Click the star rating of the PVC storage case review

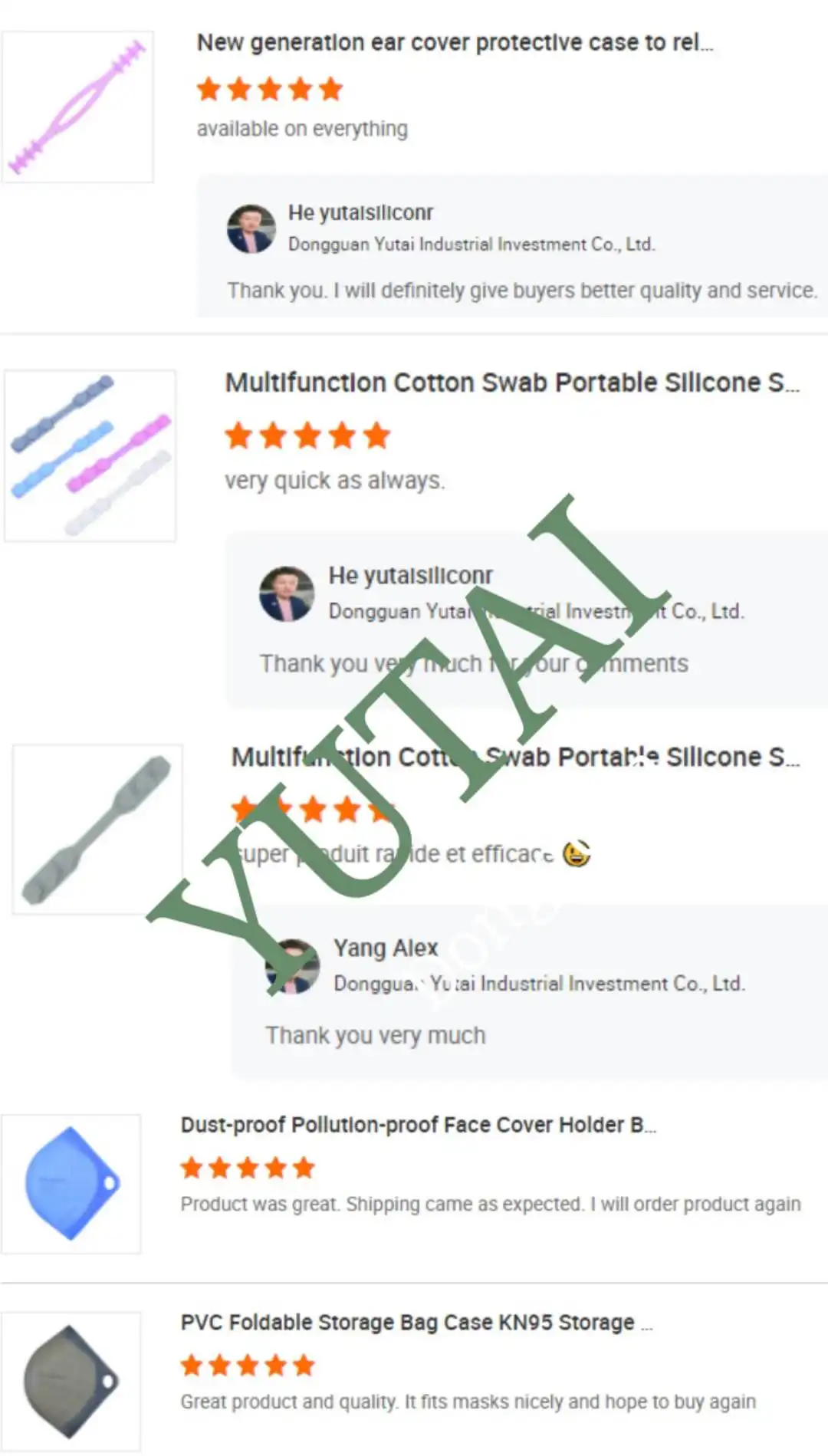point(248,1366)
